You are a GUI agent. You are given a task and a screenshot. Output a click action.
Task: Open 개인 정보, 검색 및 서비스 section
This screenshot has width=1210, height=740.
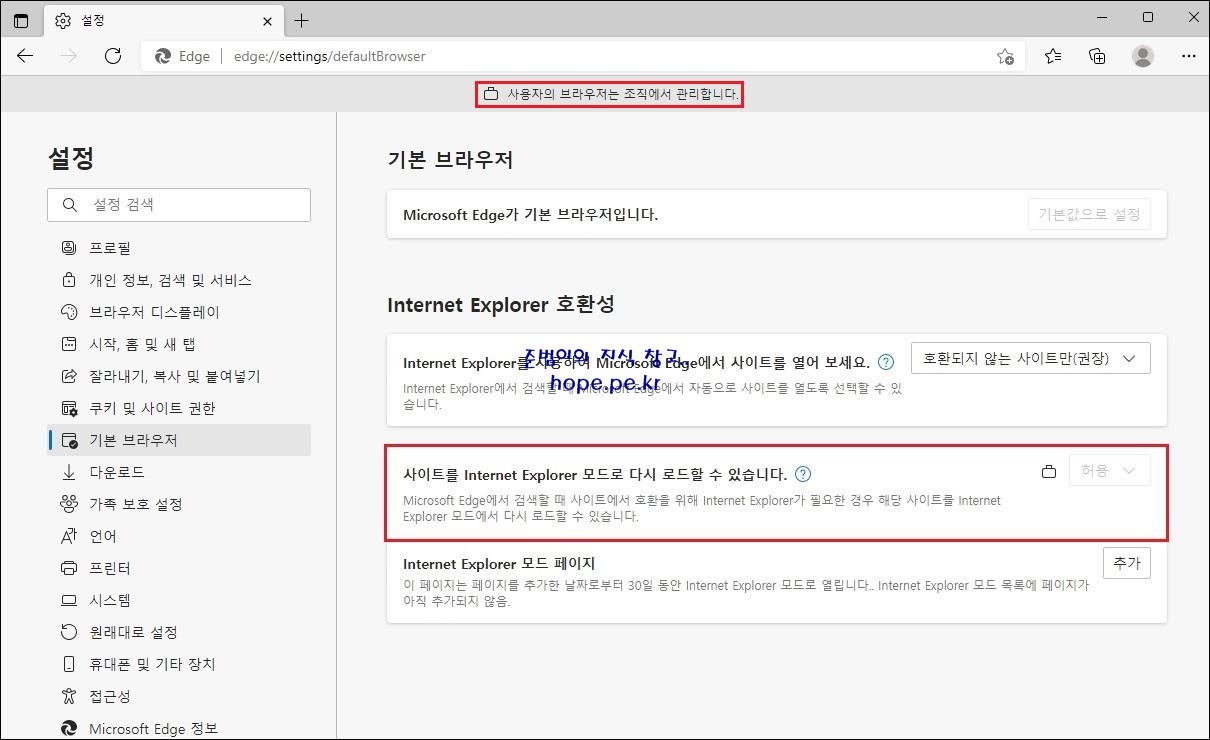click(x=179, y=280)
